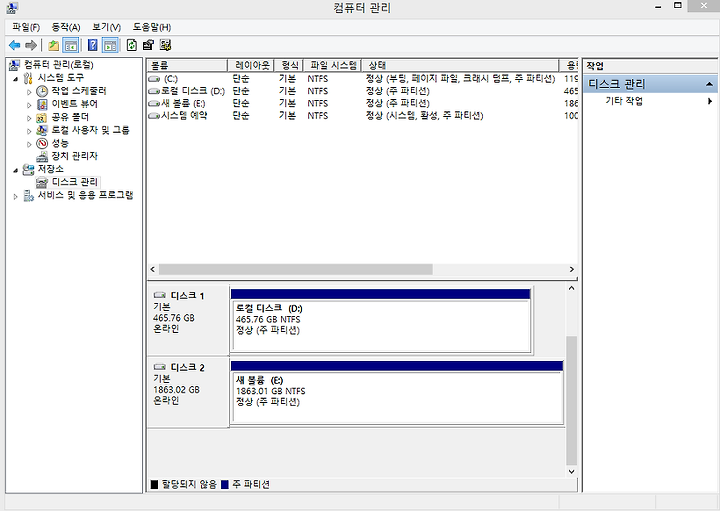720x511 pixels.
Task: Expand the 작업 스케줄러 node
Action: coord(29,92)
